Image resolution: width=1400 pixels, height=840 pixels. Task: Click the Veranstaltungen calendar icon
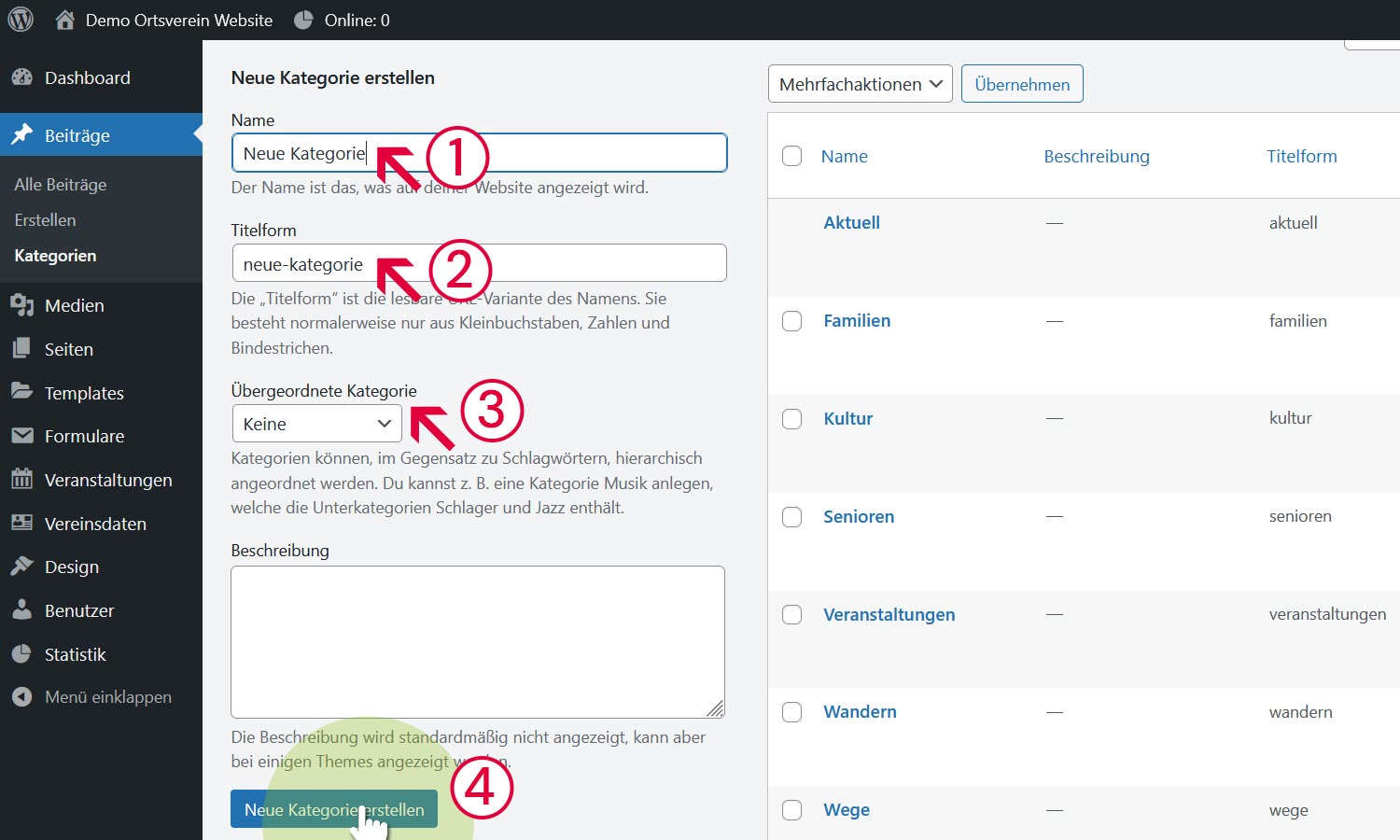[22, 480]
